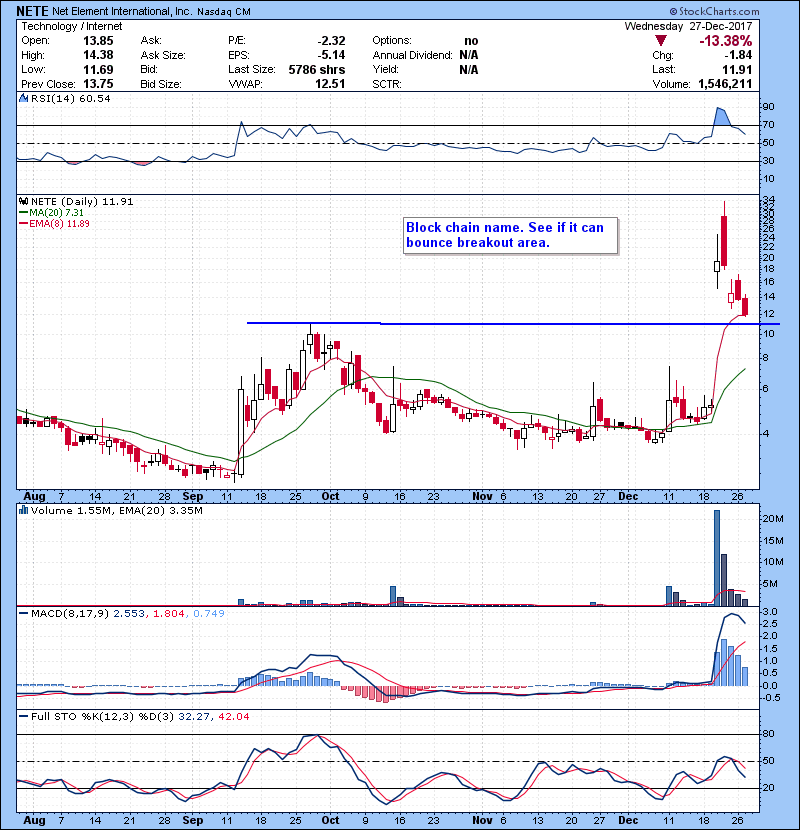The height and width of the screenshot is (830, 800).
Task: Select the EPS value -5.14
Action: click(x=331, y=55)
